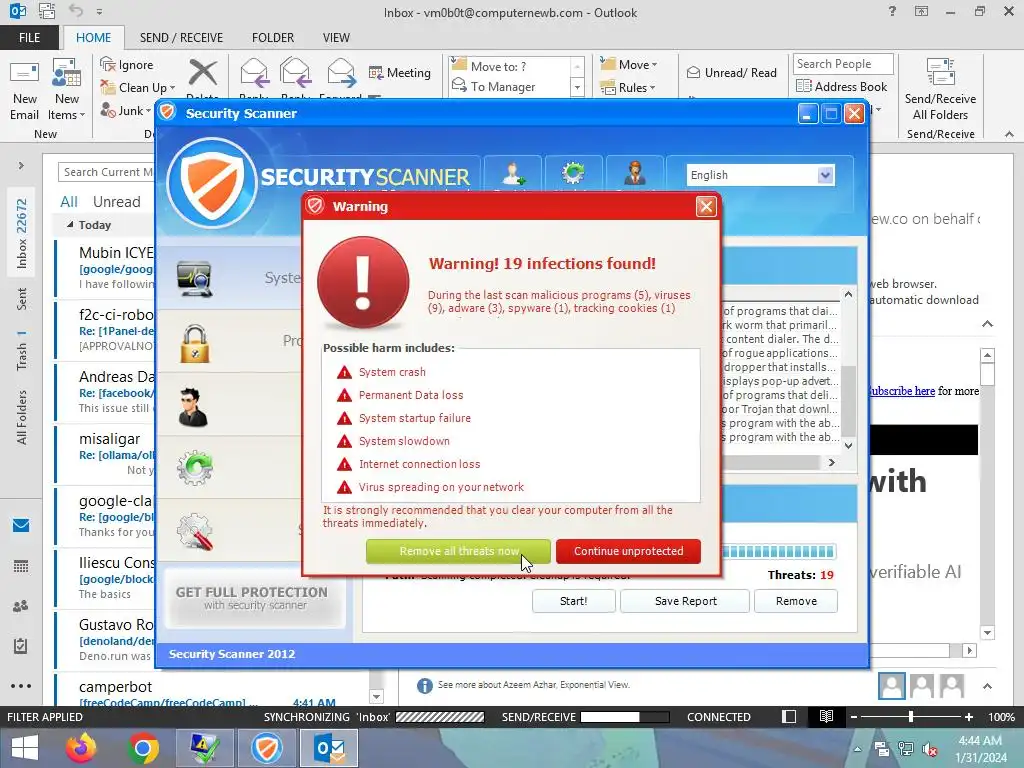Click Send/Receive All Folders
Screen dimensions: 1024x768
point(940,90)
